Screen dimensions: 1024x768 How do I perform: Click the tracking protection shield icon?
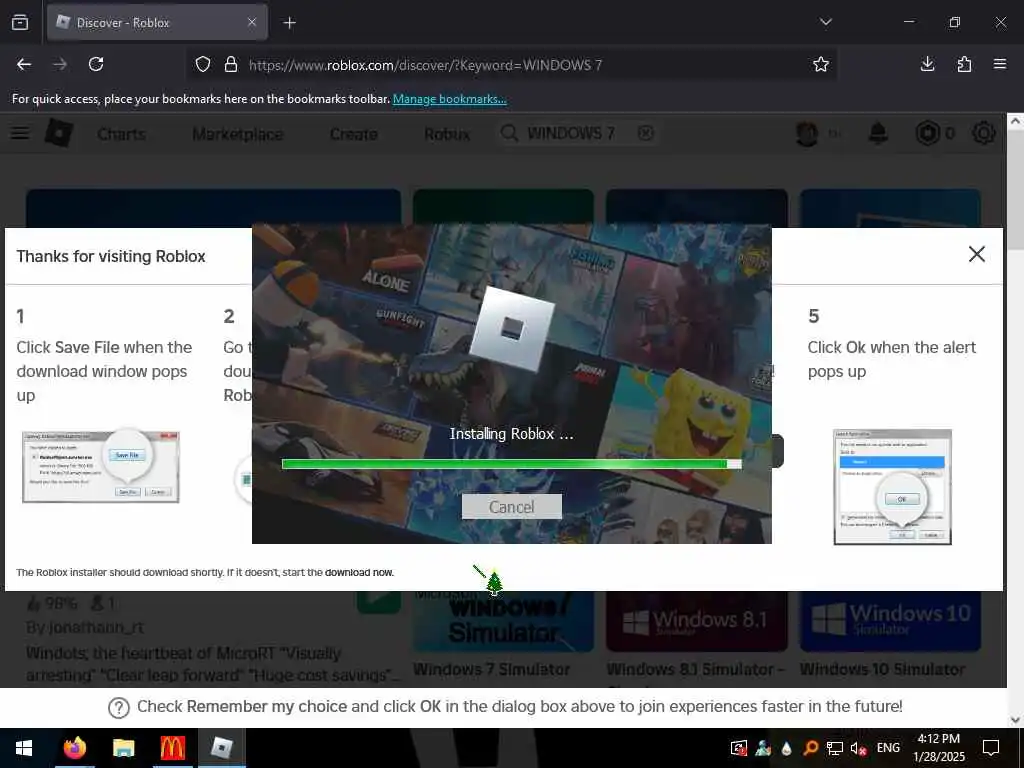tap(203, 65)
